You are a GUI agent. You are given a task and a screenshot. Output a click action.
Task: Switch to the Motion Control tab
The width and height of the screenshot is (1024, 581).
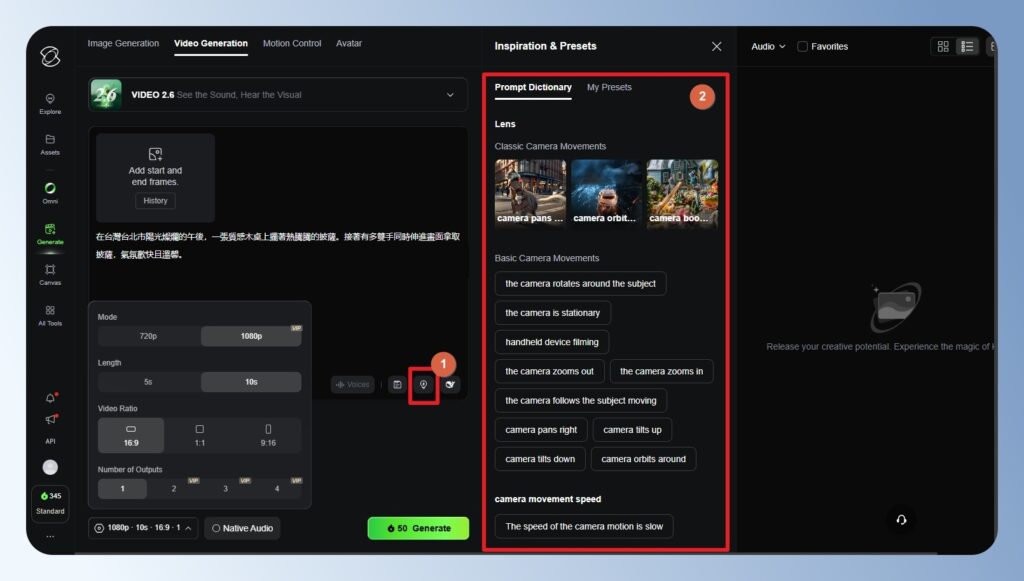(292, 43)
